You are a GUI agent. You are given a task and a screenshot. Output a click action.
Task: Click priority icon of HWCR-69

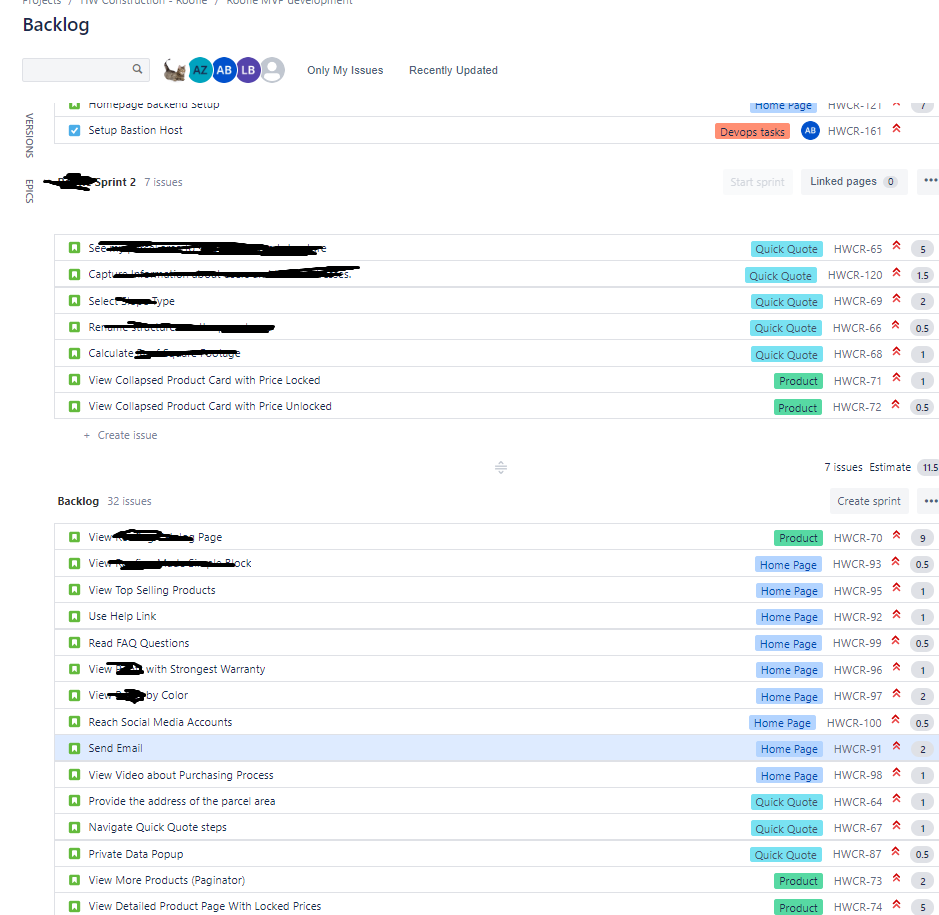pos(896,298)
